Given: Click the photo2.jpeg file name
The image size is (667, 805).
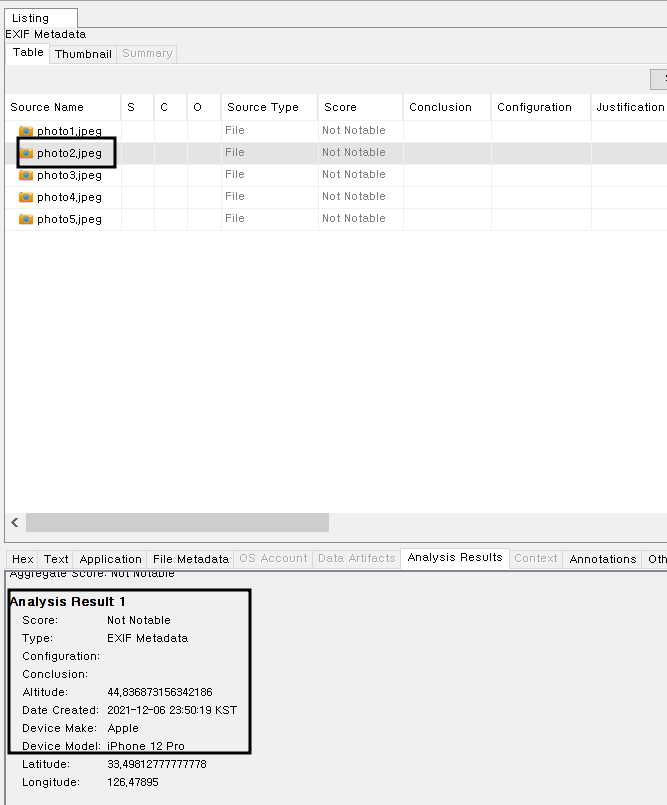Looking at the screenshot, I should (x=69, y=154).
